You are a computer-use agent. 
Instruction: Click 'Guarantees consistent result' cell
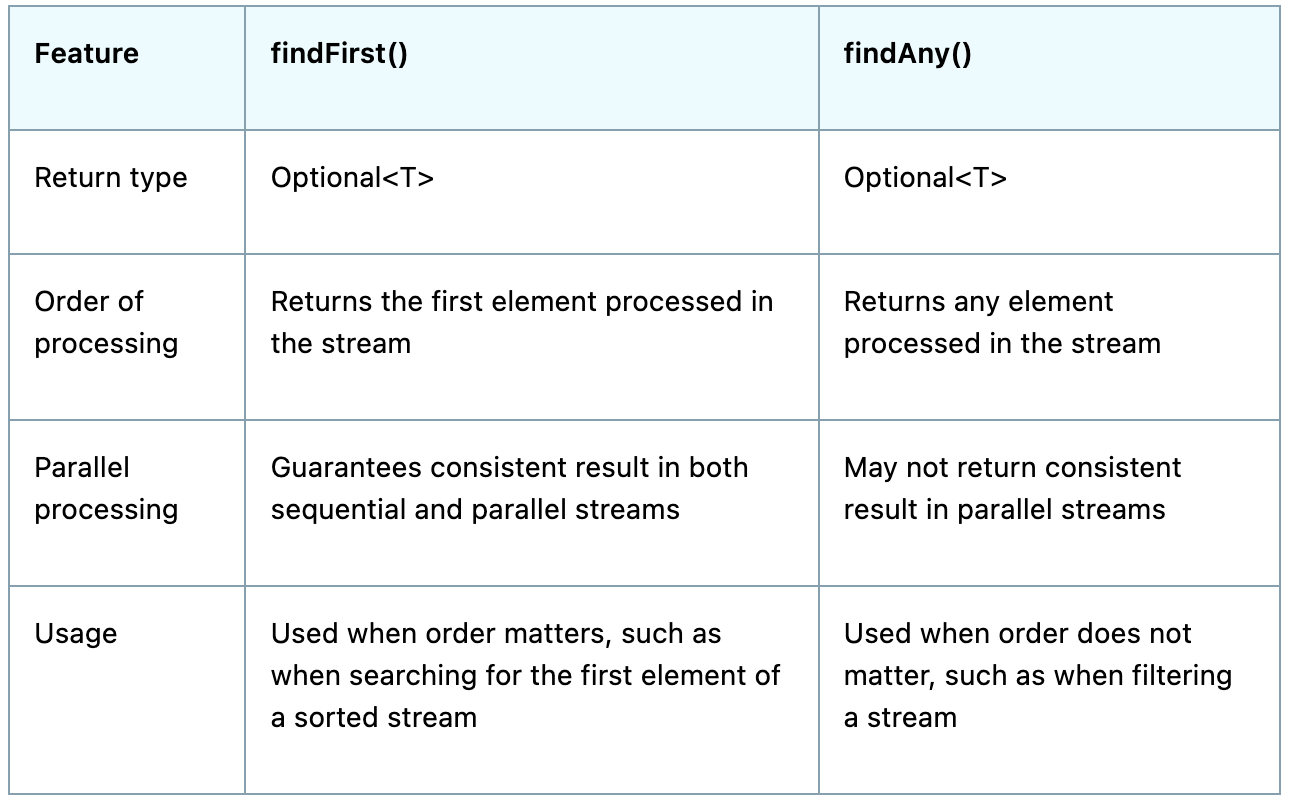509,488
